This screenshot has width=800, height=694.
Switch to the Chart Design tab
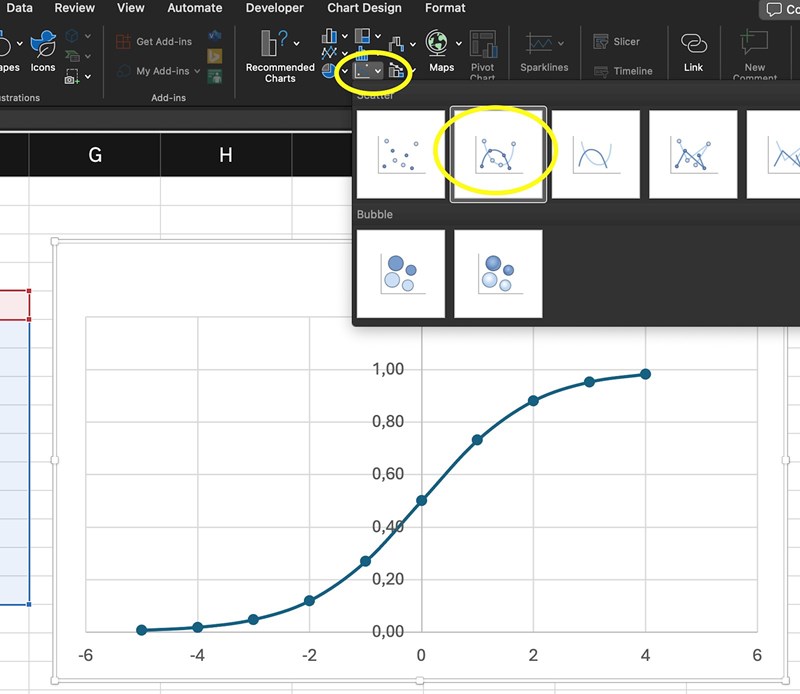364,8
